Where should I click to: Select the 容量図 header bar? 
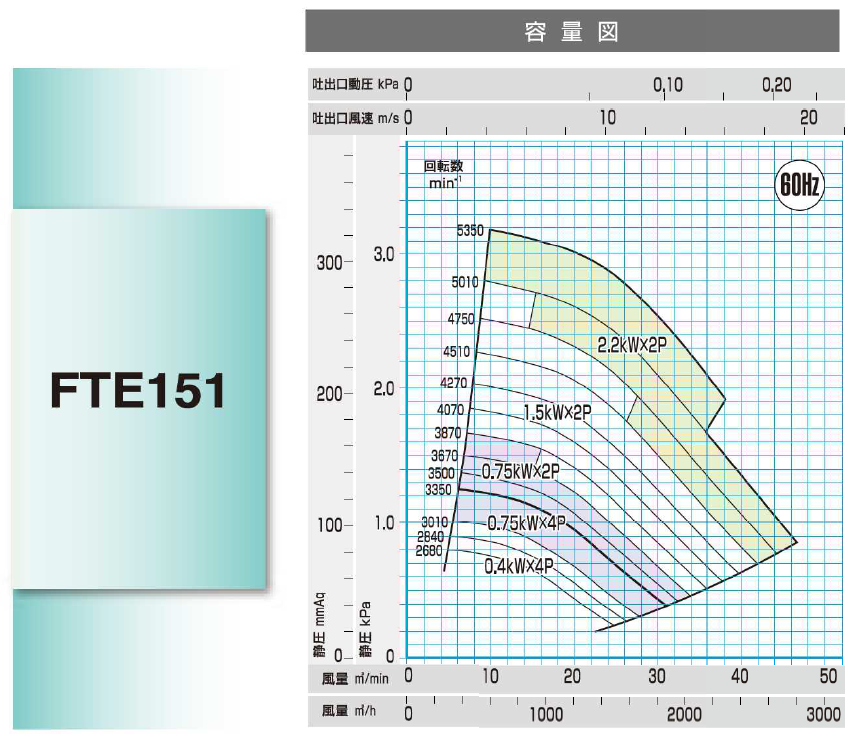[x=571, y=33]
